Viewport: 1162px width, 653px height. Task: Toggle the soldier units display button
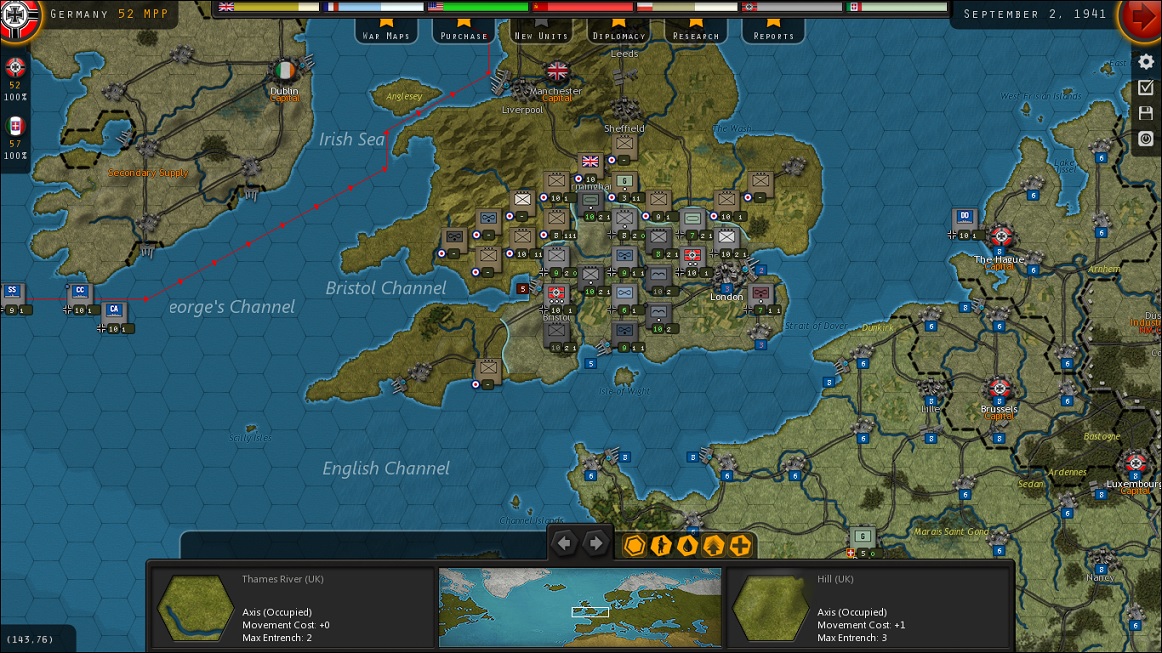click(x=661, y=546)
